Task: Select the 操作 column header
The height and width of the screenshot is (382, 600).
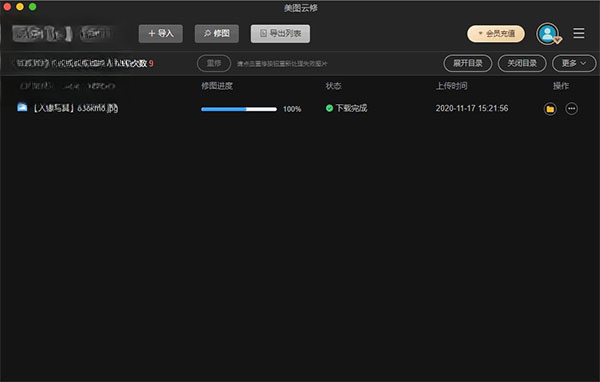Action: point(561,86)
